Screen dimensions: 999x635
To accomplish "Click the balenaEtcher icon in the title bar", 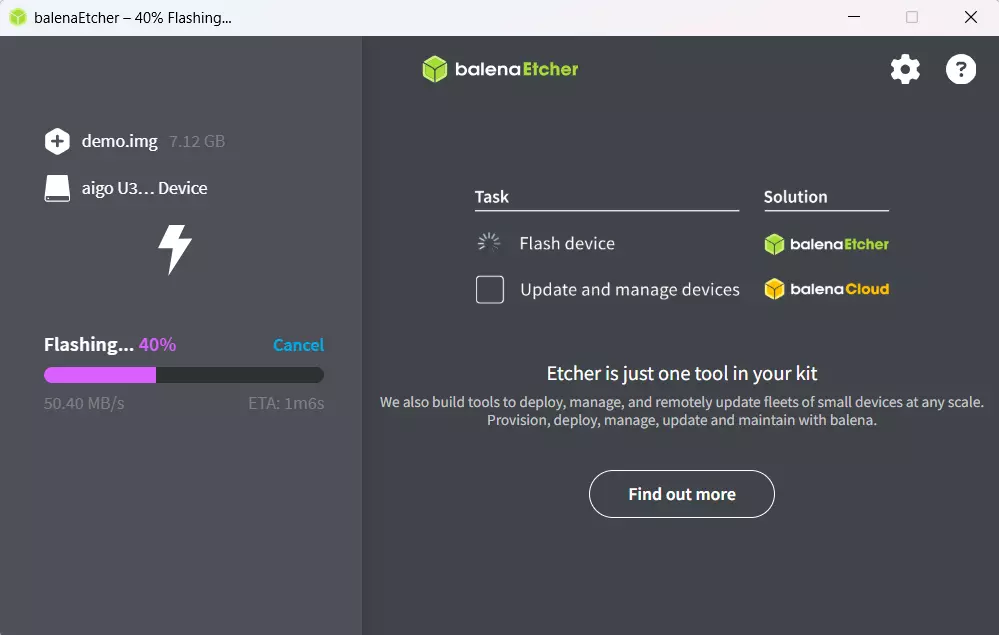I will (x=17, y=17).
